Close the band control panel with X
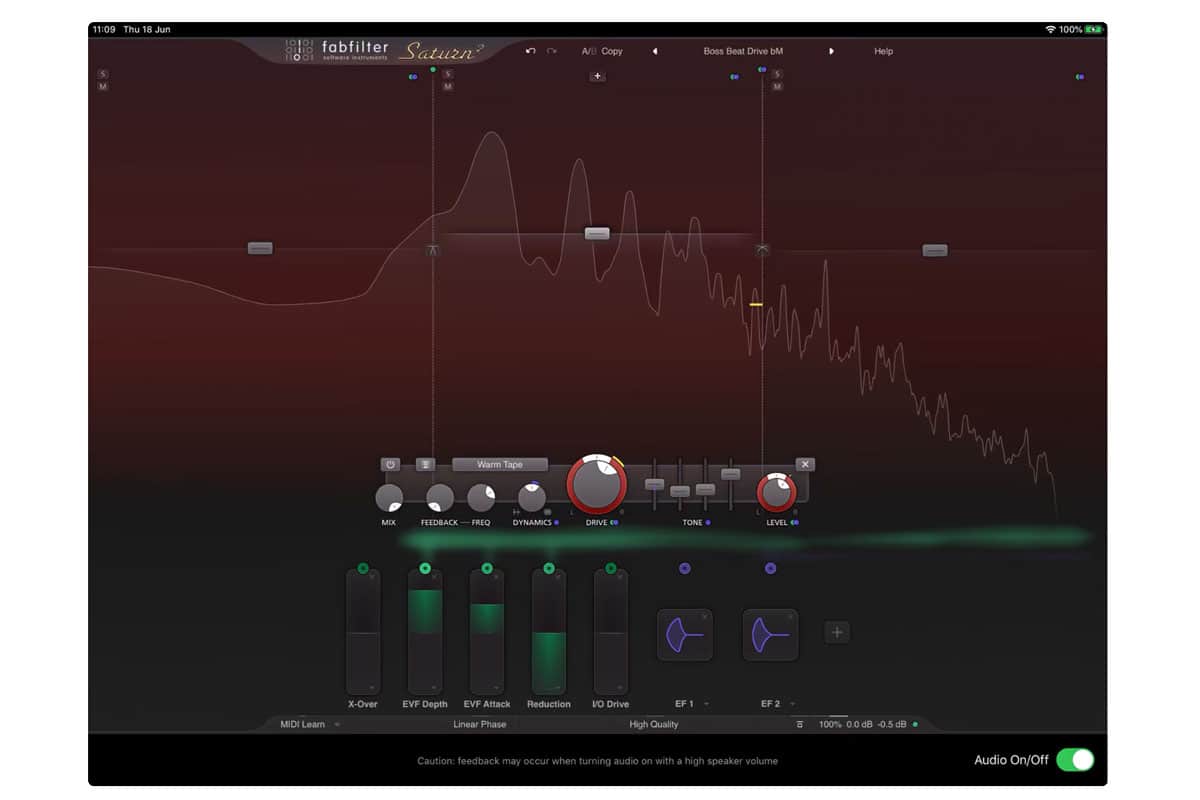This screenshot has height=800, width=1200. (806, 464)
